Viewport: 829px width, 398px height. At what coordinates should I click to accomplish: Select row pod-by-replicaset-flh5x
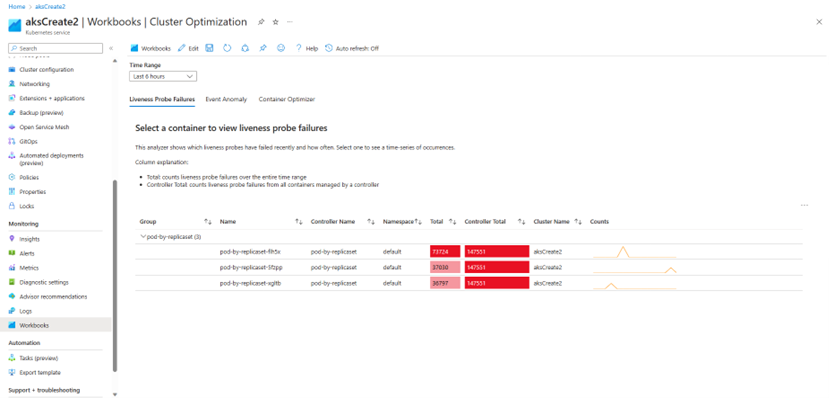(x=468, y=252)
